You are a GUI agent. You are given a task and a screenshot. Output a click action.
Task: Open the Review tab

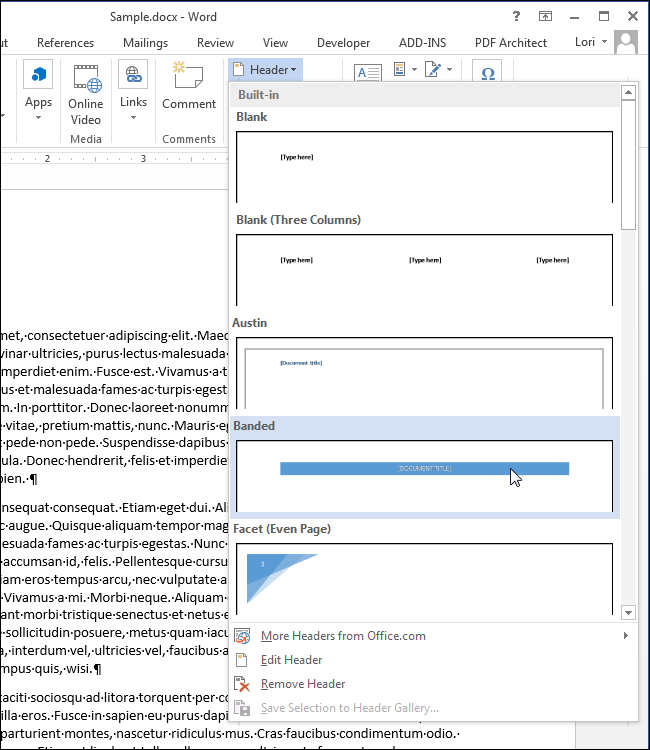click(x=215, y=43)
